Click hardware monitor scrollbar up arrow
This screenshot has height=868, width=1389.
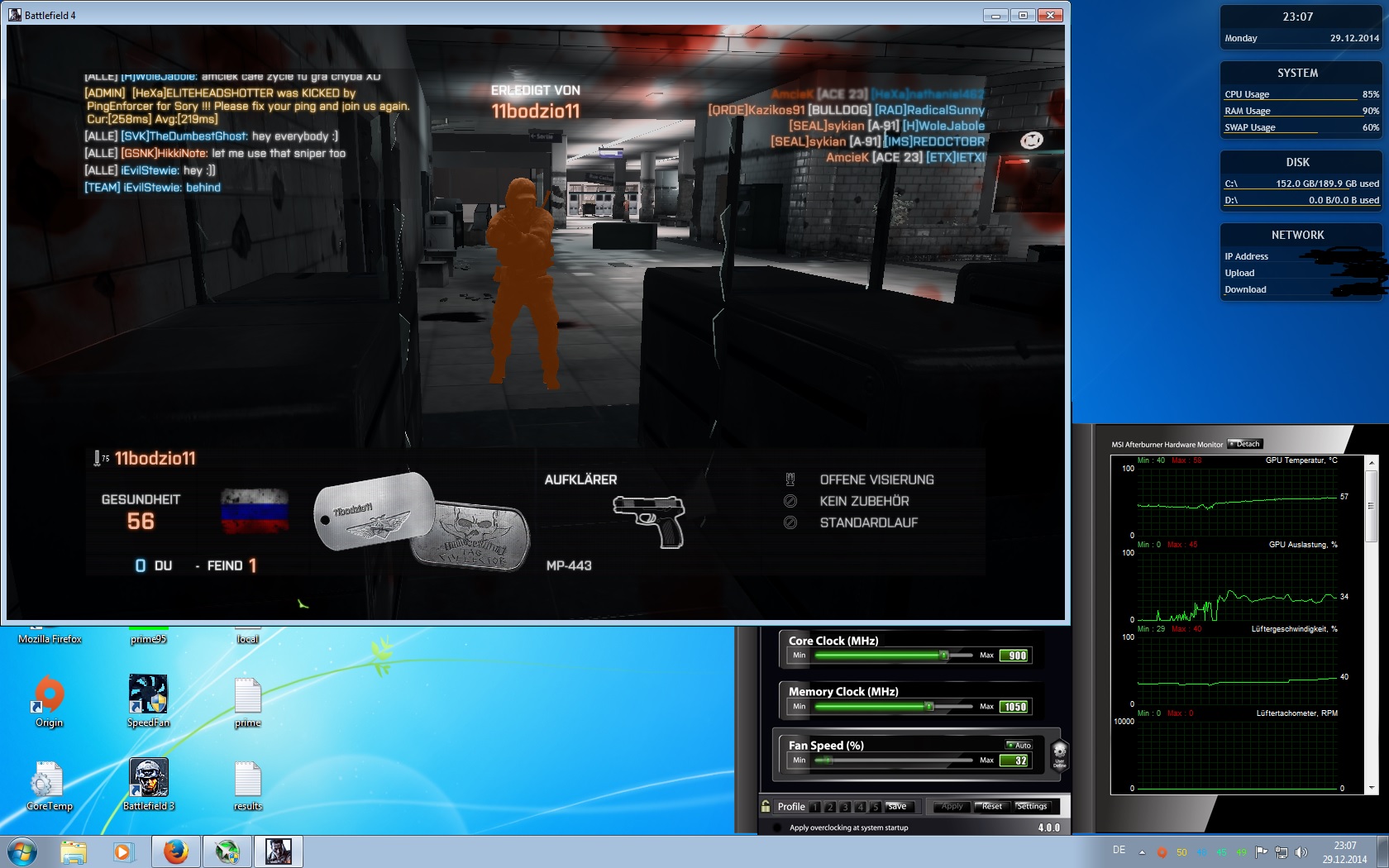click(1371, 462)
